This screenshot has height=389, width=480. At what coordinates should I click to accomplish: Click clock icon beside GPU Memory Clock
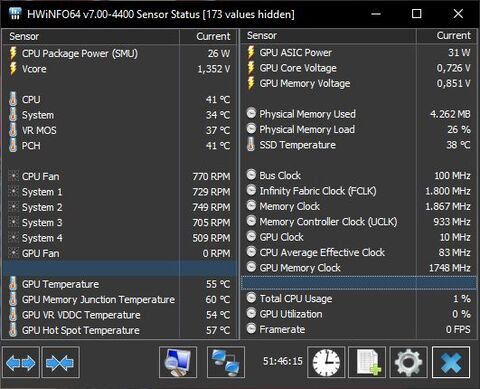click(251, 267)
